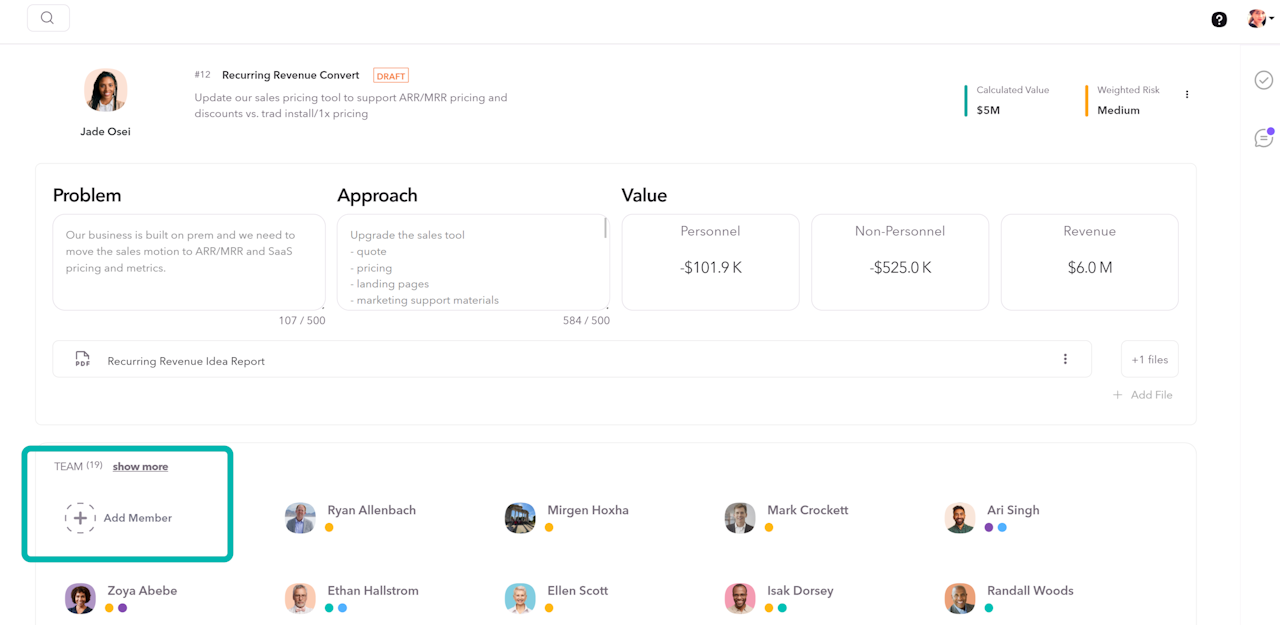Click the Approach text area
The image size is (1280, 625).
tap(472, 262)
